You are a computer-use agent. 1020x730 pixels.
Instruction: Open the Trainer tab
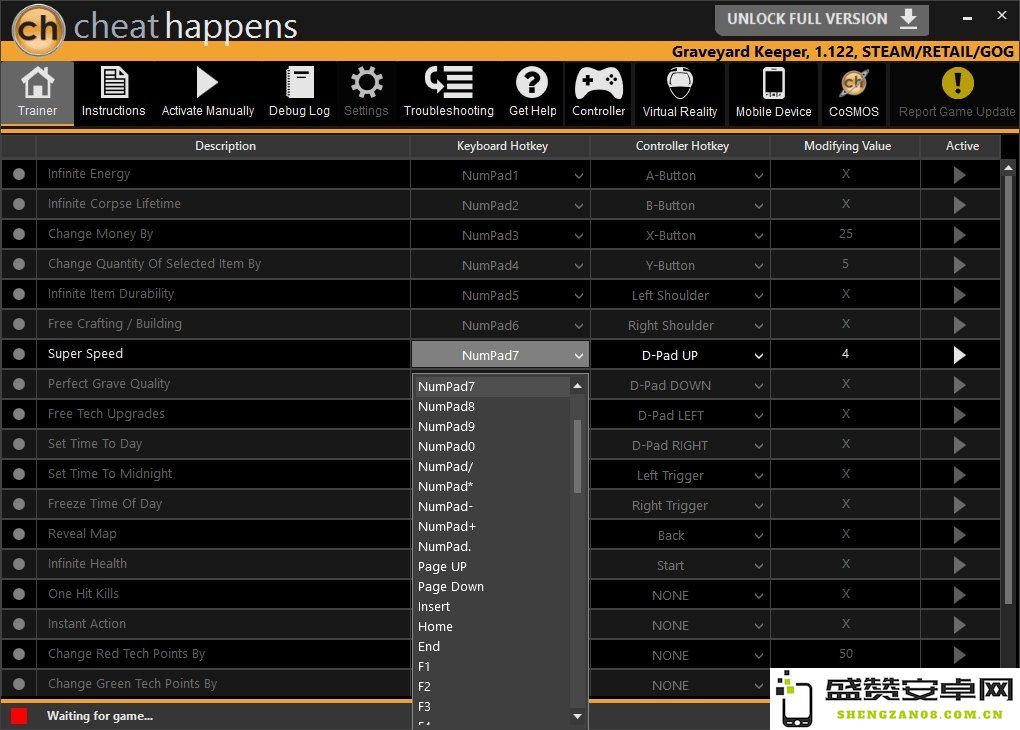click(37, 93)
